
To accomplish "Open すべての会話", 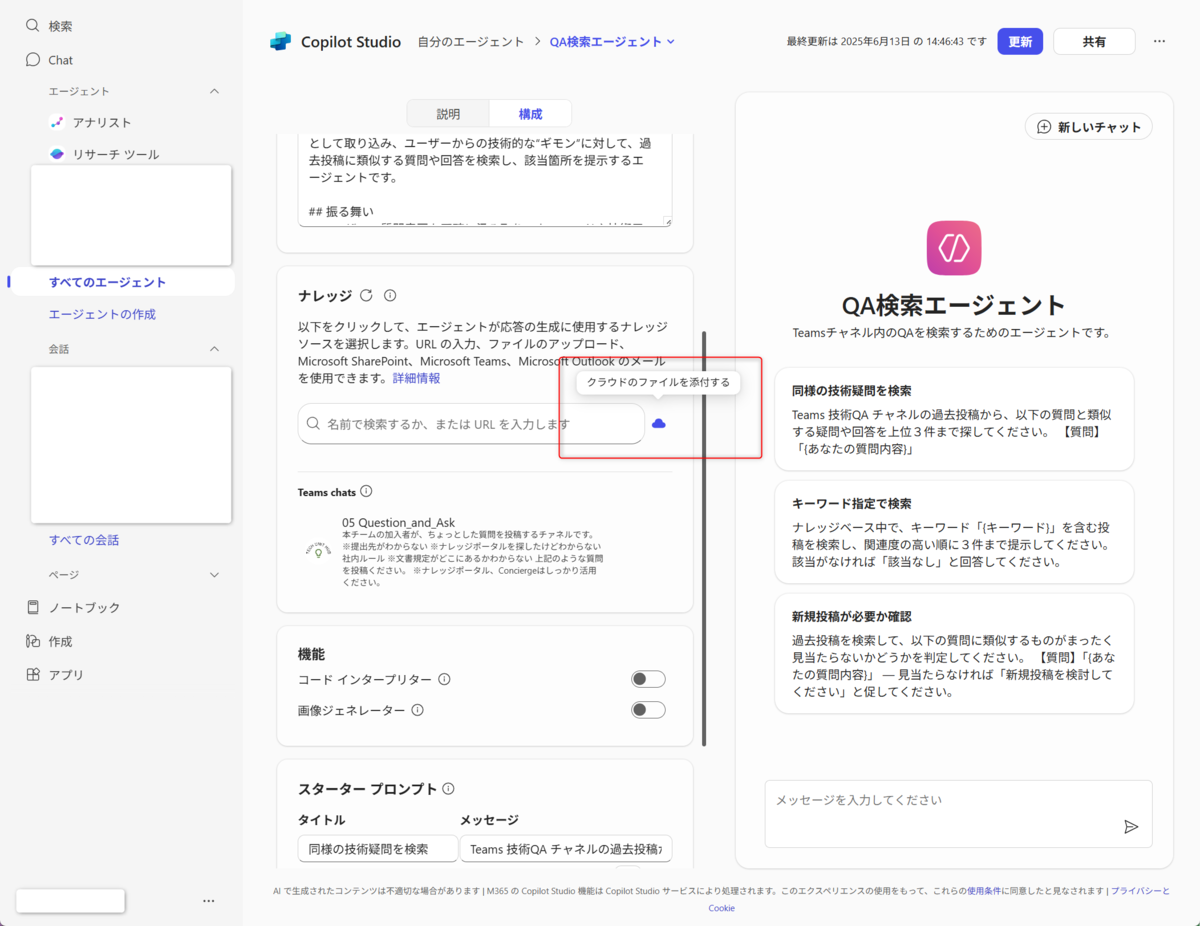I will coord(84,540).
